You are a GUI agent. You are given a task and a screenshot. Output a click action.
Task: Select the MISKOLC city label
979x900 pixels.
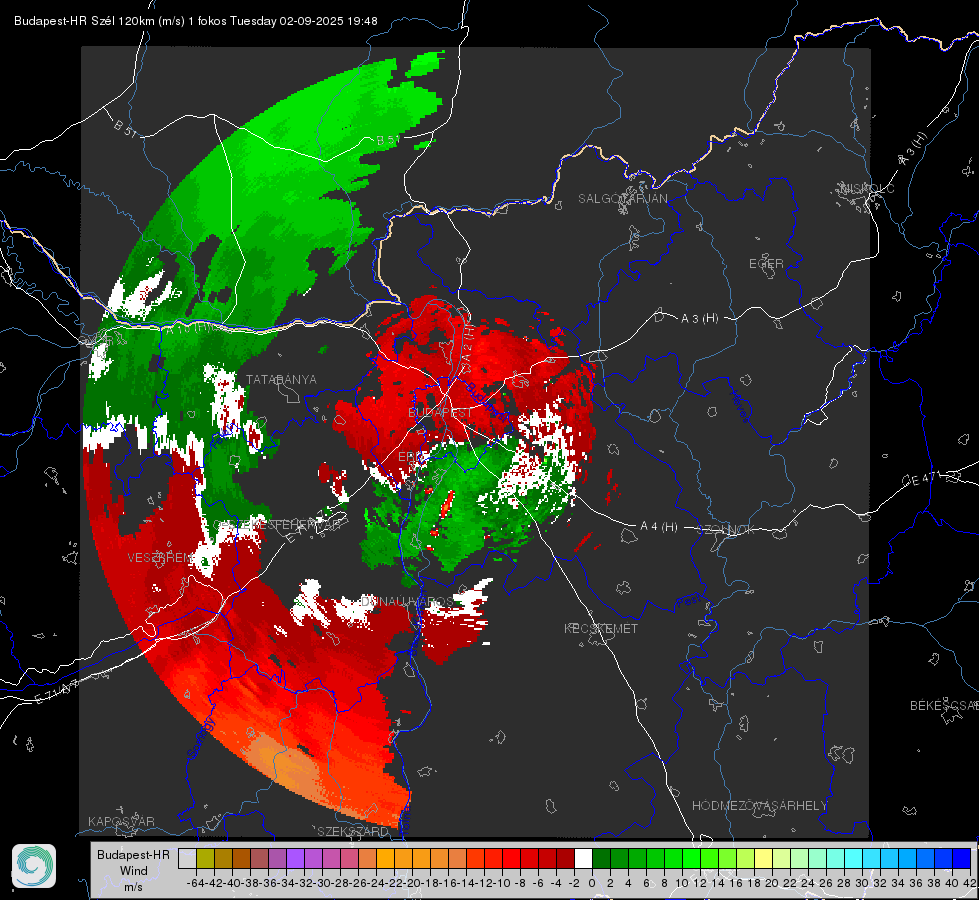tap(867, 188)
